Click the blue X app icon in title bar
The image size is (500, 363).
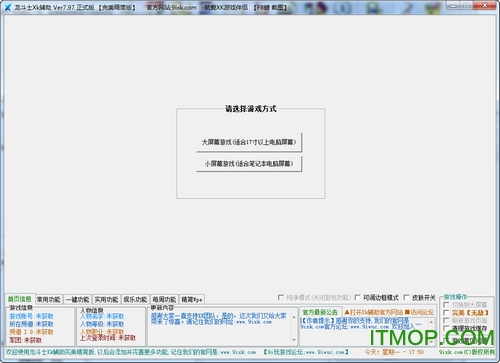tap(8, 7)
